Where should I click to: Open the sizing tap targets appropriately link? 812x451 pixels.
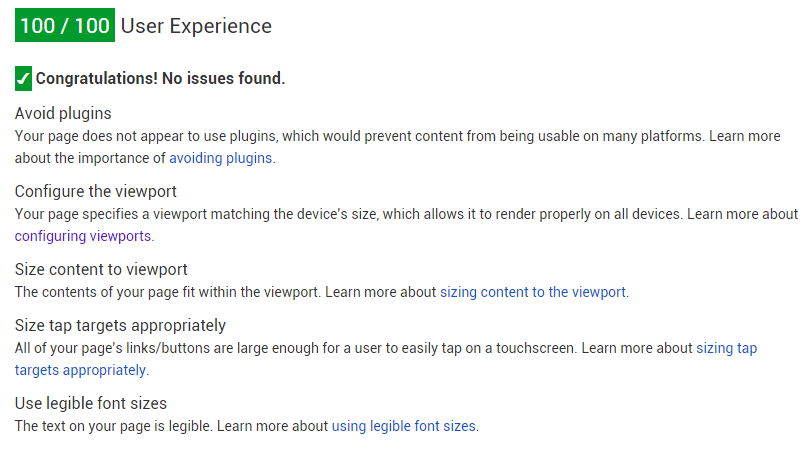pos(727,348)
